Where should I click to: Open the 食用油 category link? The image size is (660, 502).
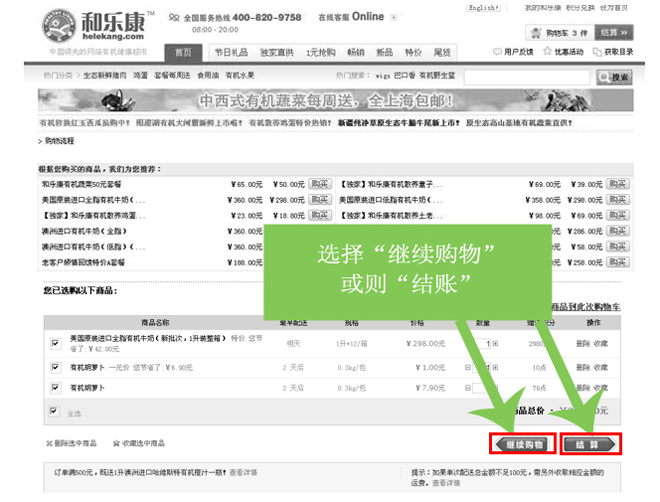(208, 75)
